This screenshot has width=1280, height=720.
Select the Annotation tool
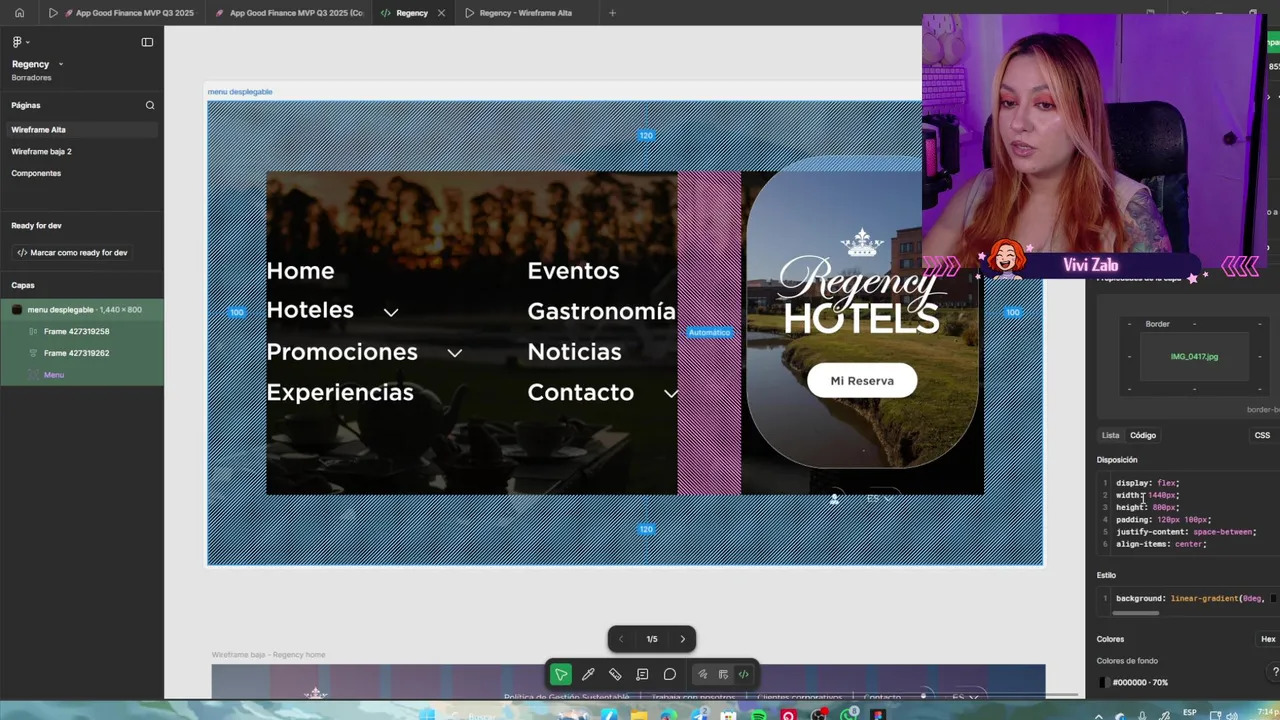click(642, 675)
